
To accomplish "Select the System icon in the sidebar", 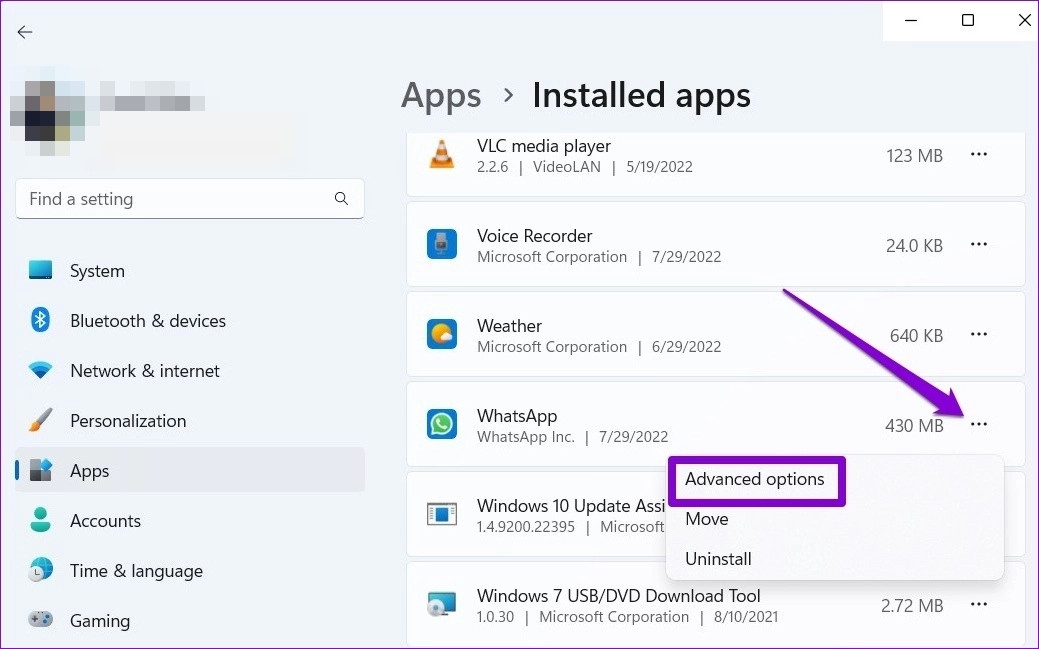I will tap(41, 270).
